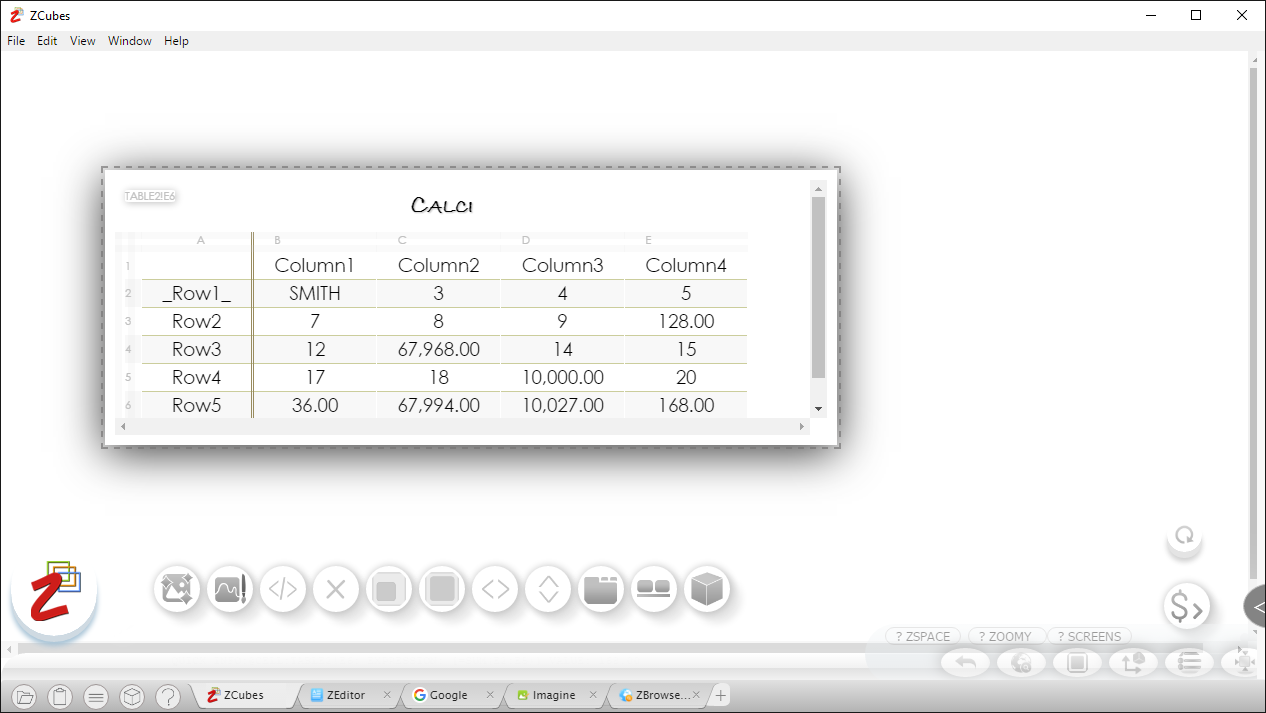The height and width of the screenshot is (713, 1266).
Task: Click the small square cube icon
Action: [389, 589]
